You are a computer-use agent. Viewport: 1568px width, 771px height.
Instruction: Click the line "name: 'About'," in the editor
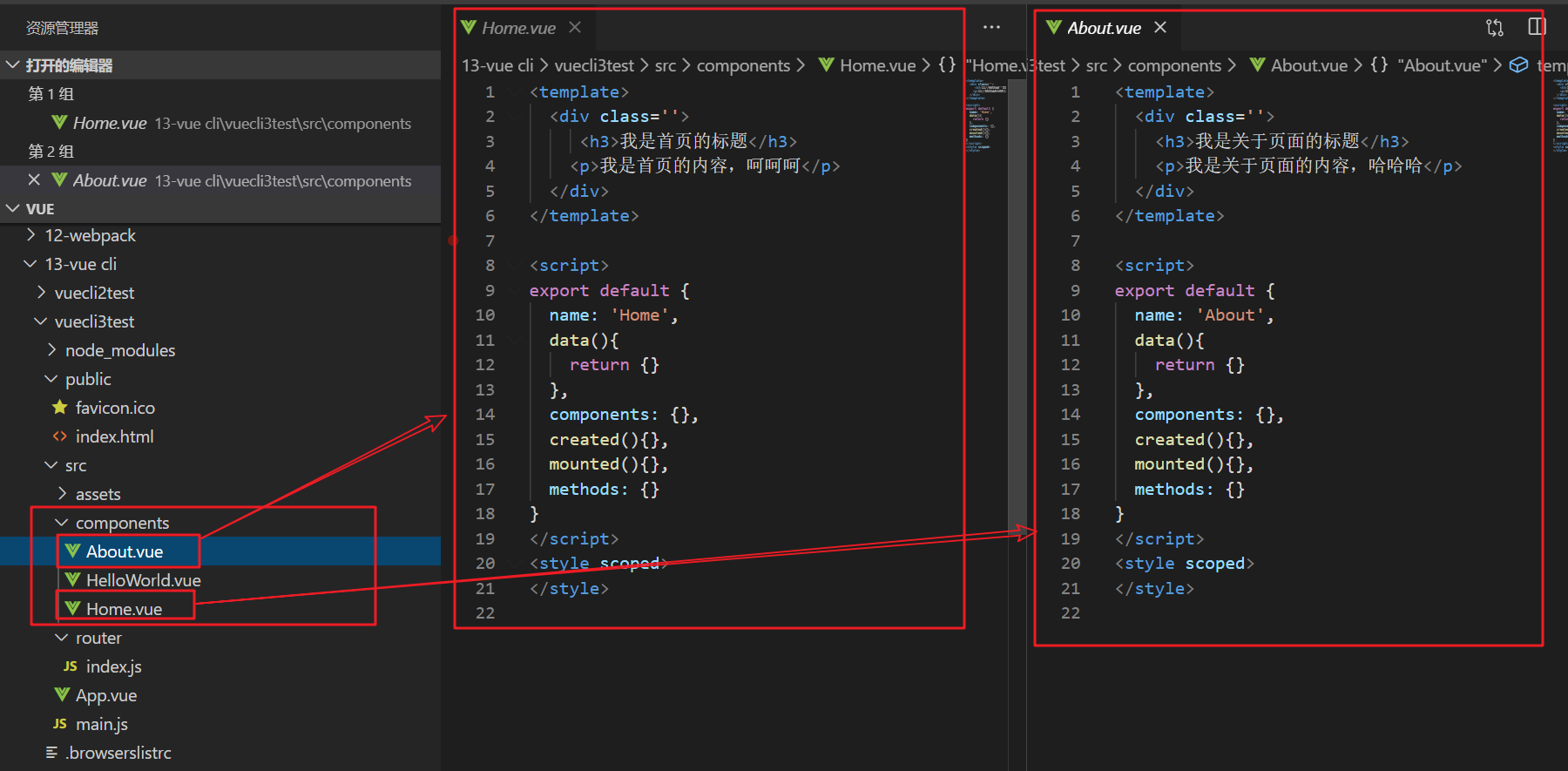click(x=1204, y=315)
